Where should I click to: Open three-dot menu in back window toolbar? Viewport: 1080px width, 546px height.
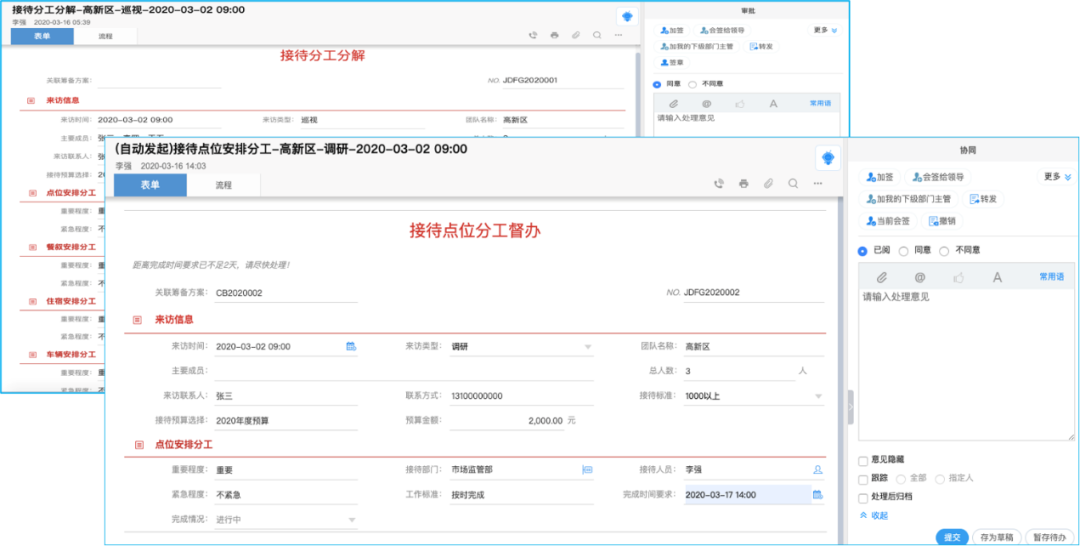tap(619, 35)
